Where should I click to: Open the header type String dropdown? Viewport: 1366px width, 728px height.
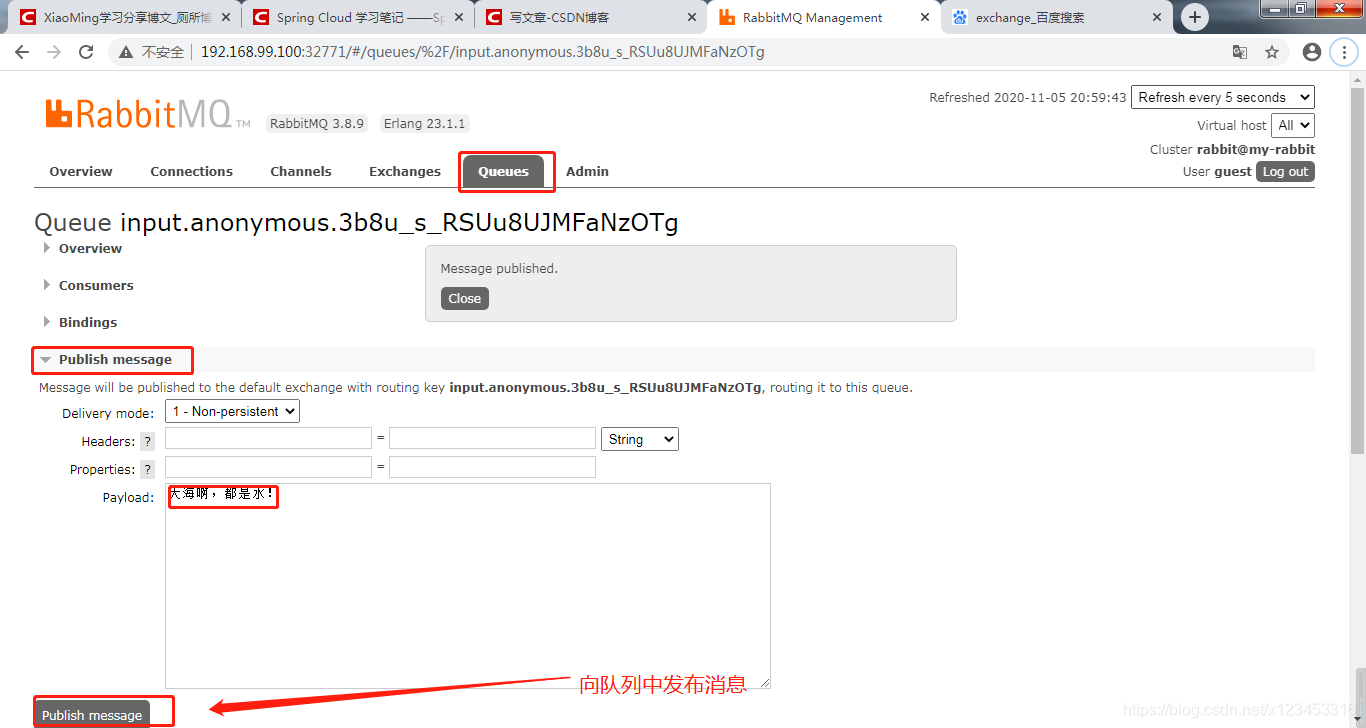(x=640, y=439)
